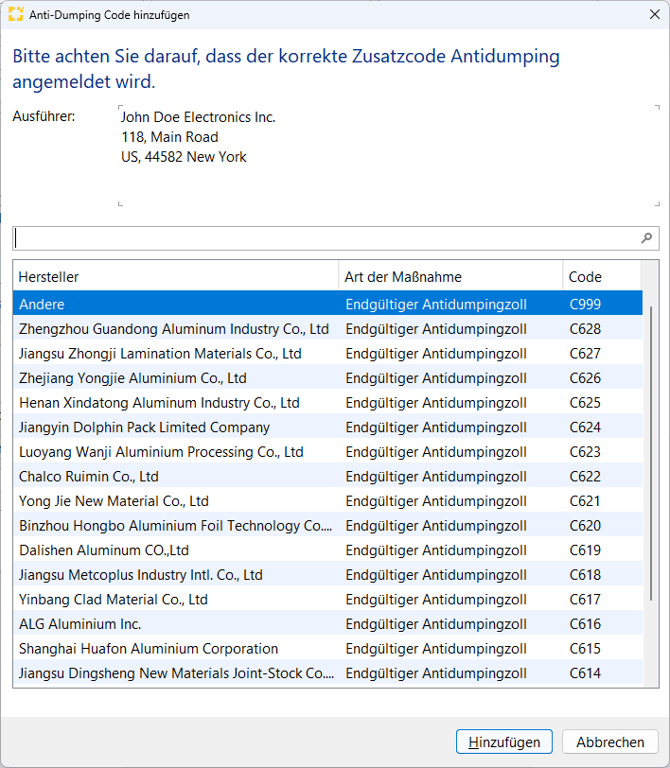Click the magnifier search icon

click(x=646, y=238)
